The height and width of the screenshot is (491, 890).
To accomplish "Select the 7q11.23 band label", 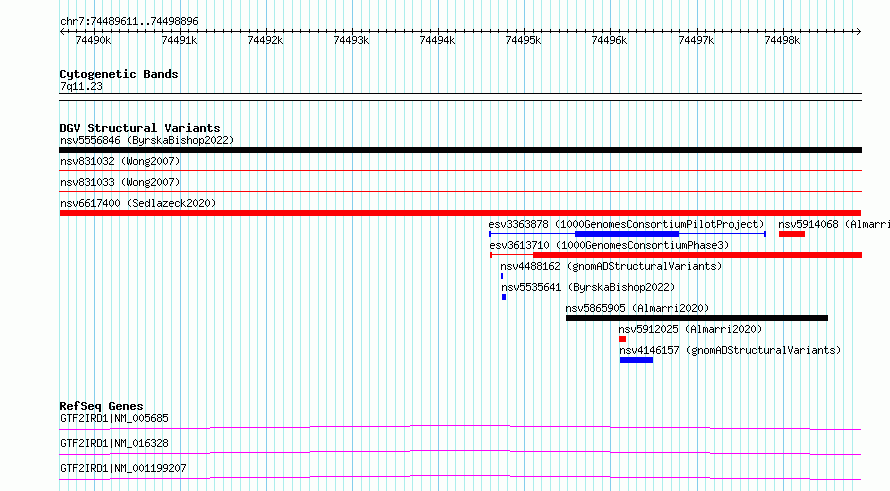I will tap(81, 87).
